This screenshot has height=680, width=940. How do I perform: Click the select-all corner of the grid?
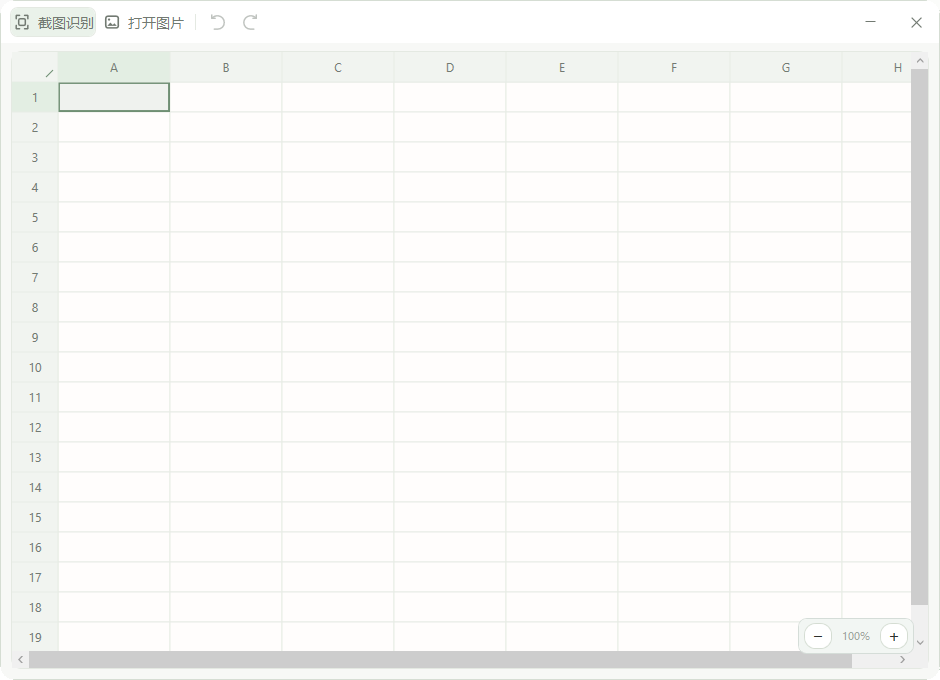35,67
